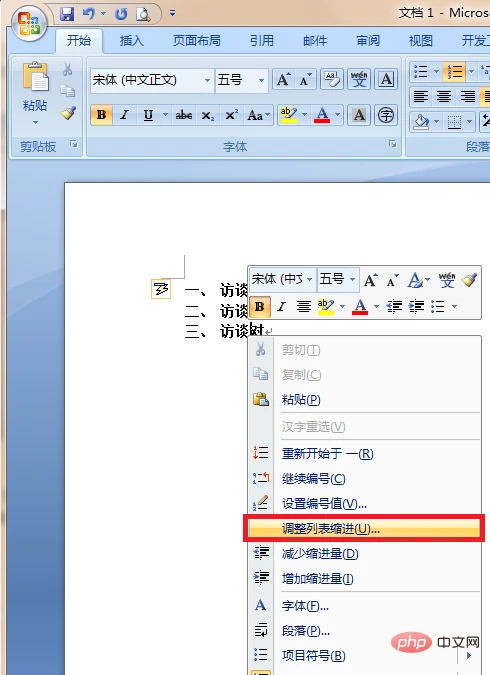The width and height of the screenshot is (490, 675).
Task: Toggle Bold in the ribbon font group
Action: tap(102, 115)
